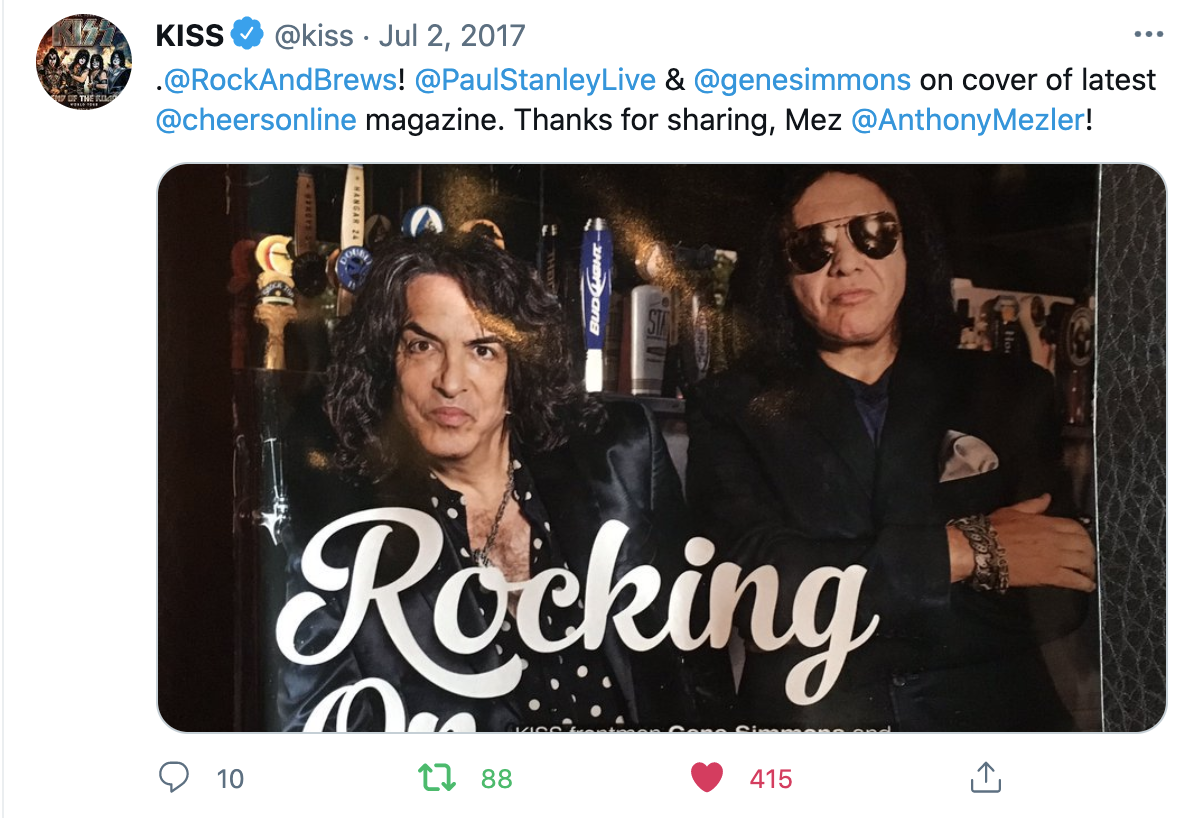Click the green retweet arrows icon
Screen dimensions: 1196x818
(x=437, y=778)
